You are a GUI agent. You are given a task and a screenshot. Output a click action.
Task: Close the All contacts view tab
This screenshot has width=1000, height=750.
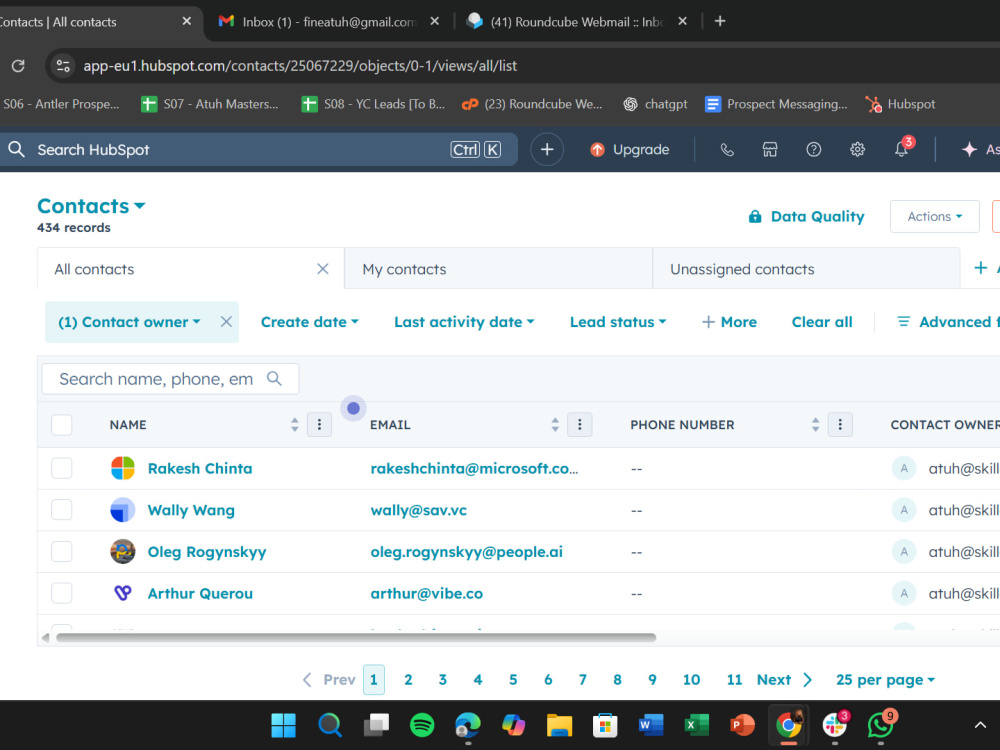[x=323, y=269]
